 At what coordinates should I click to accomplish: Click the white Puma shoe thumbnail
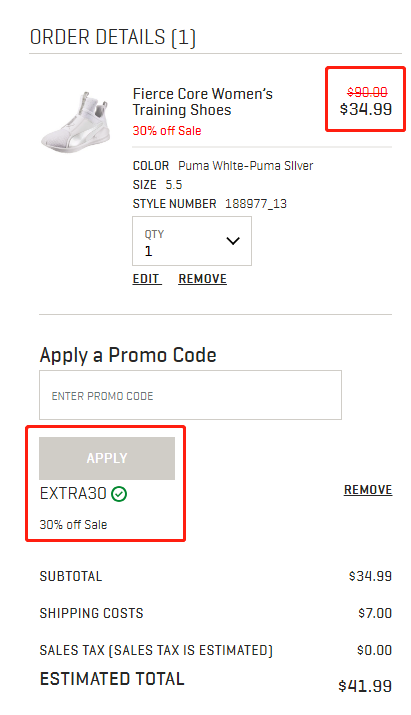pos(76,122)
